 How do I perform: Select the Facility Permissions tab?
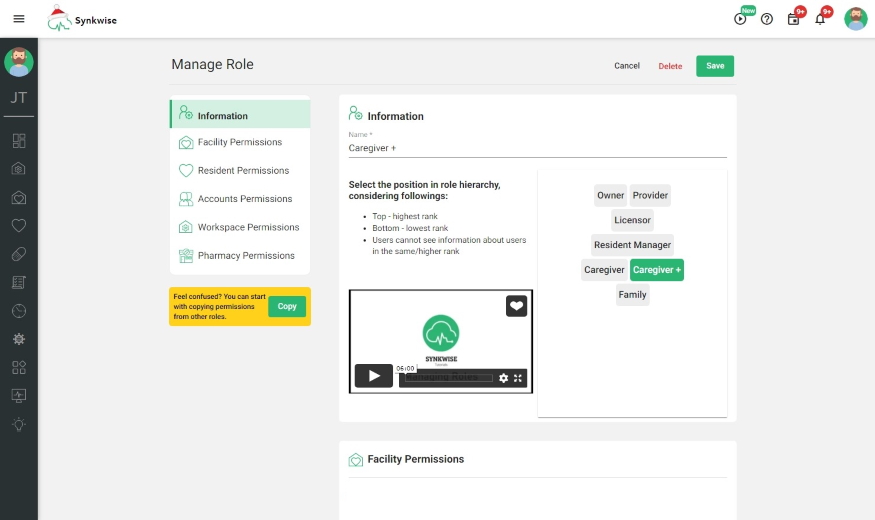tap(240, 142)
